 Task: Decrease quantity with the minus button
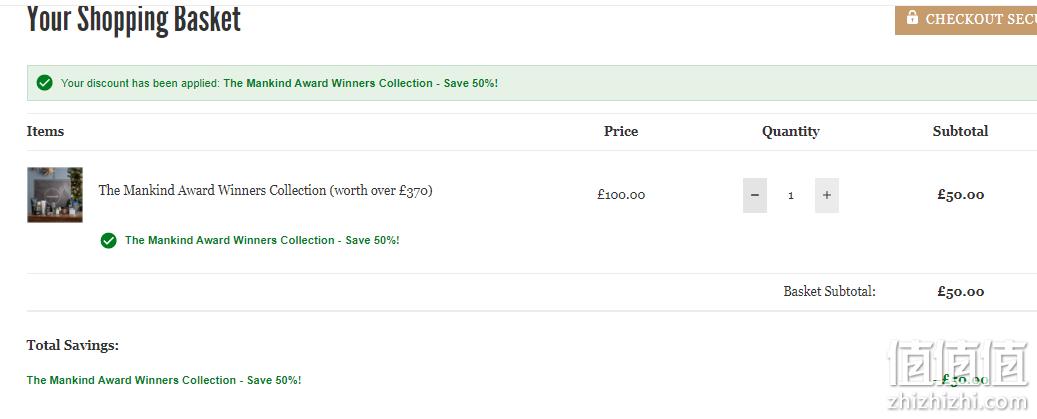(755, 195)
